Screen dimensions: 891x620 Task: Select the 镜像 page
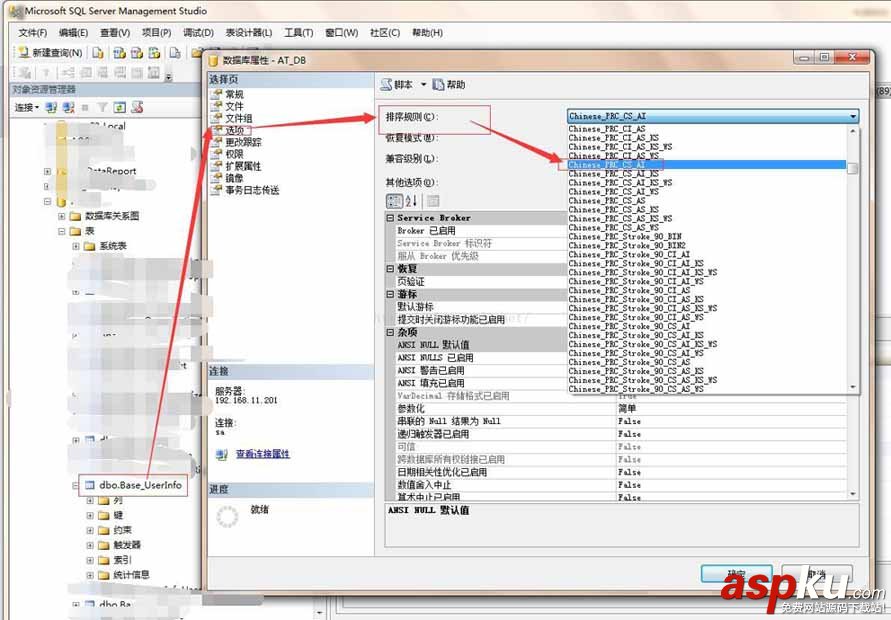click(x=234, y=178)
